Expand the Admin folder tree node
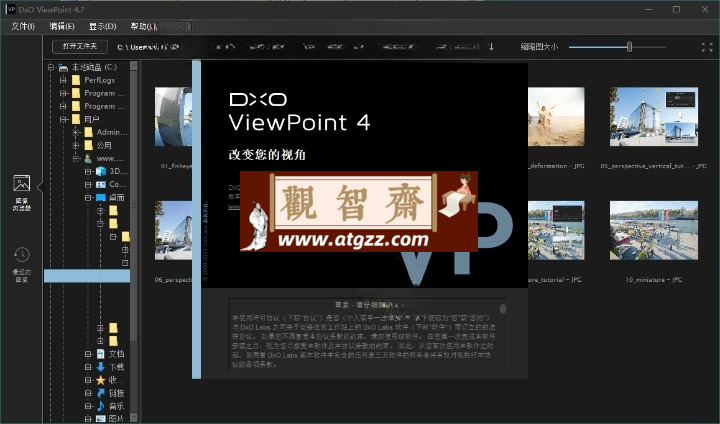 [x=76, y=132]
